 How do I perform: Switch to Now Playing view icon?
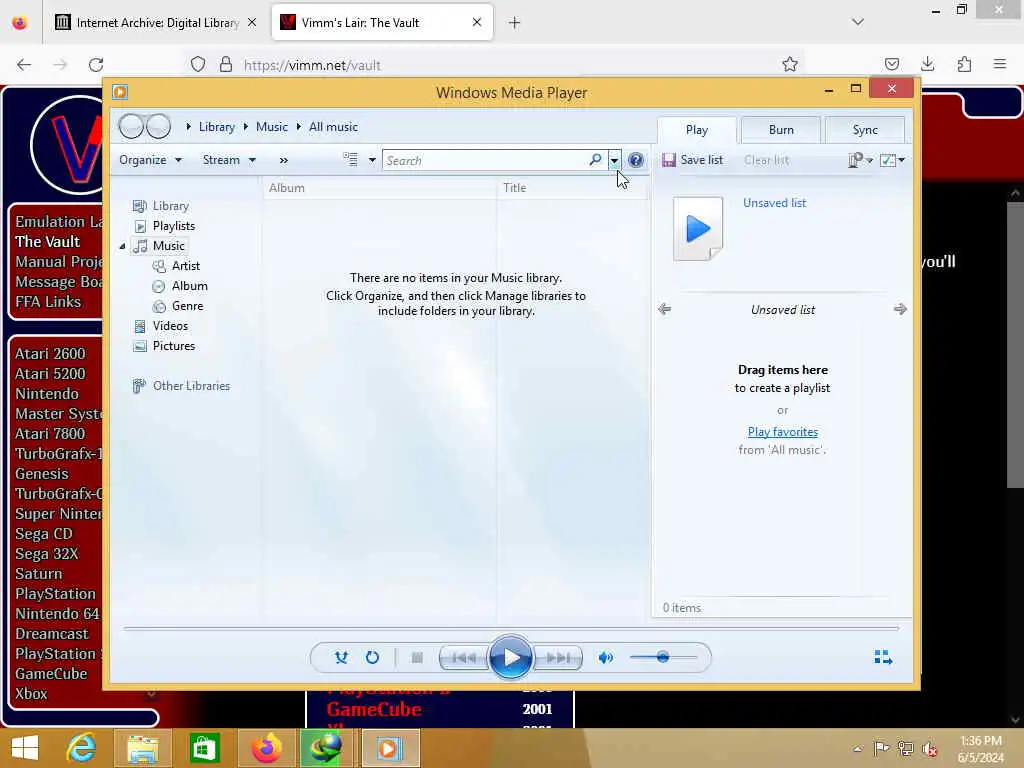[883, 657]
